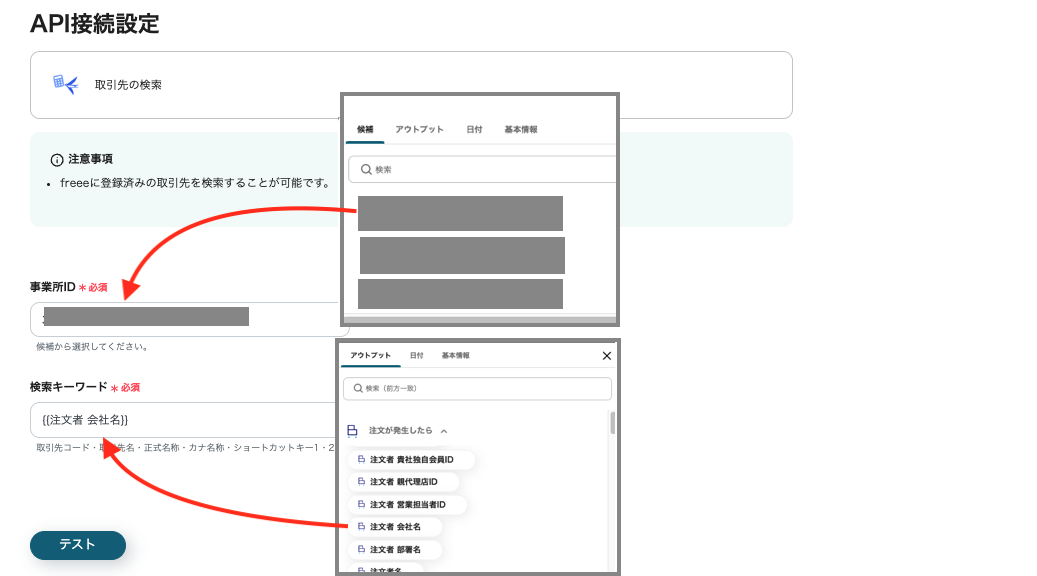1037x576 pixels.
Task: Open 基本情報 tab in the lower panel
Action: 456,356
